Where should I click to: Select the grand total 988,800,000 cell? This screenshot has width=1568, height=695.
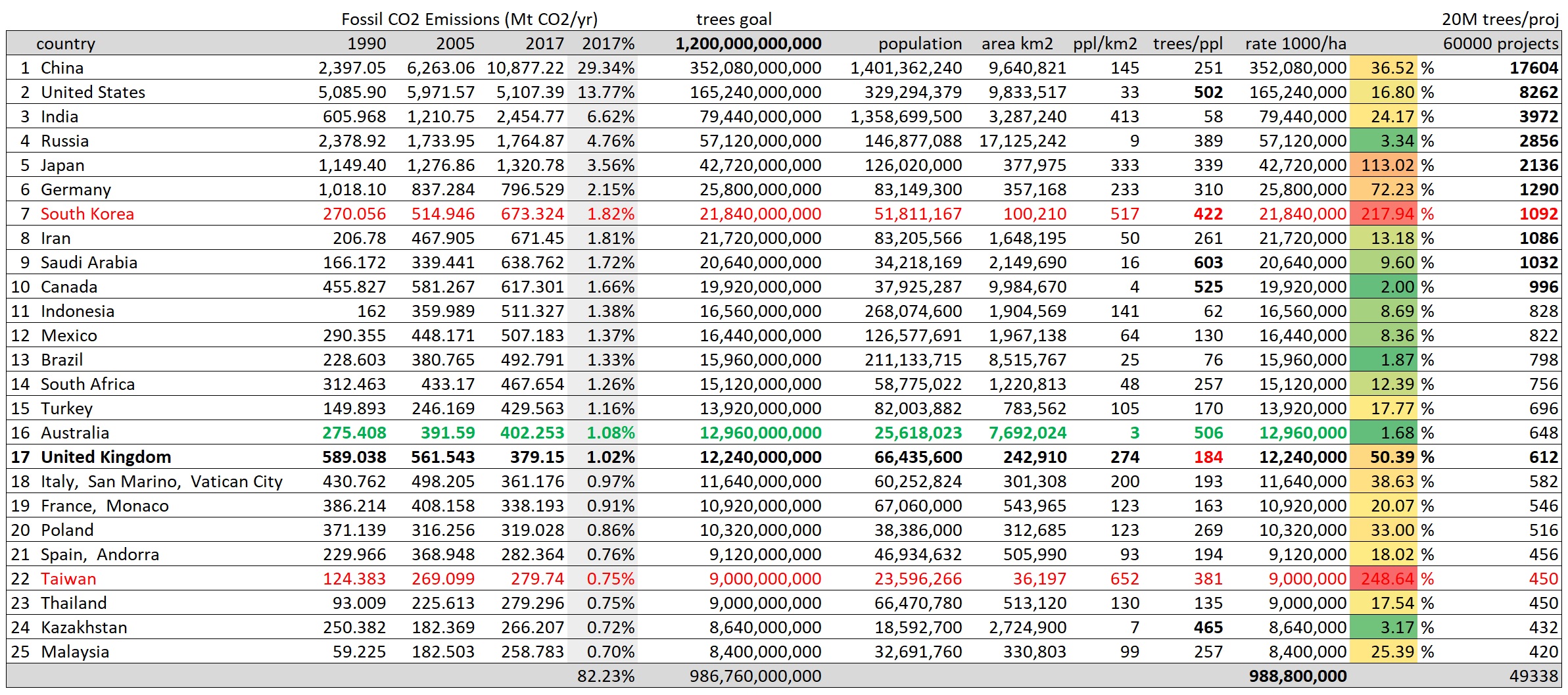[x=1298, y=675]
